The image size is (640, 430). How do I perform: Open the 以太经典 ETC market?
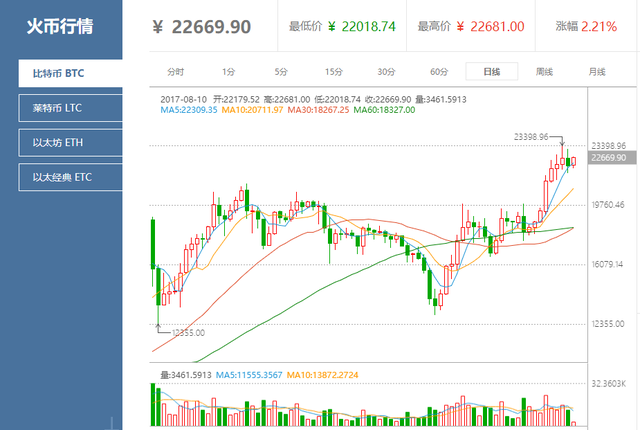(62, 178)
